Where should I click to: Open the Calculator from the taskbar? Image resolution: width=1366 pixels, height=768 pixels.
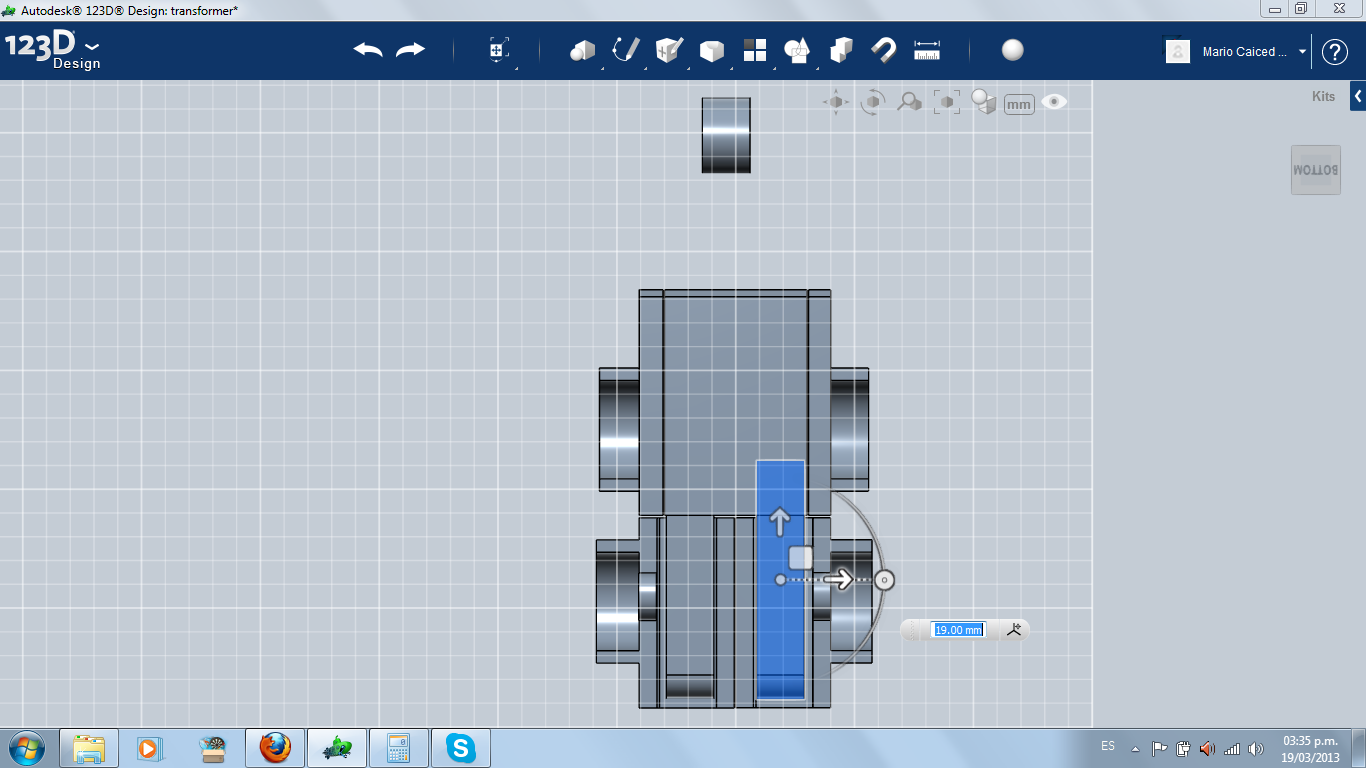click(x=398, y=748)
